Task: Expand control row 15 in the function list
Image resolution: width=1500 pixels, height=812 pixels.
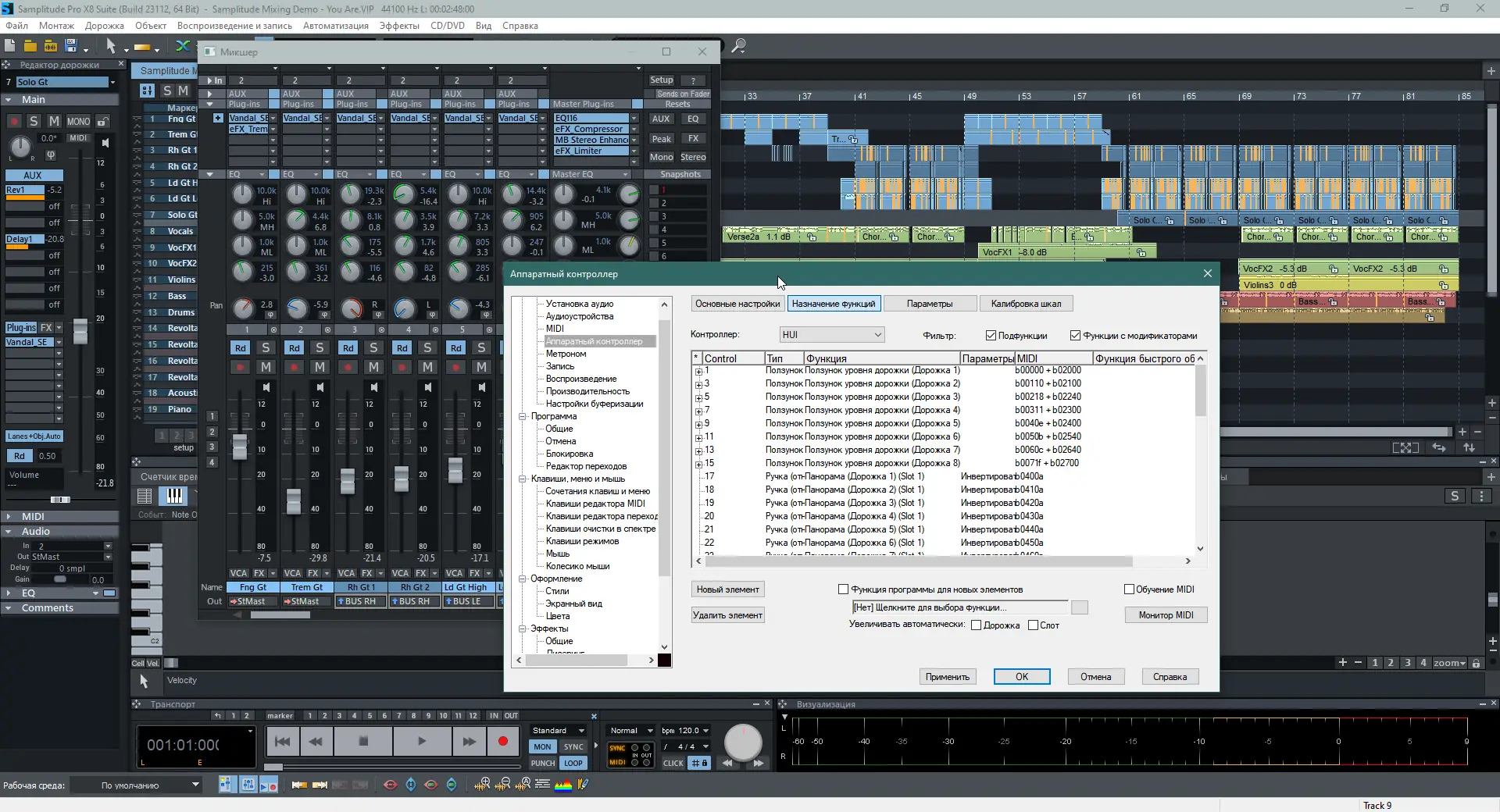Action: point(698,464)
